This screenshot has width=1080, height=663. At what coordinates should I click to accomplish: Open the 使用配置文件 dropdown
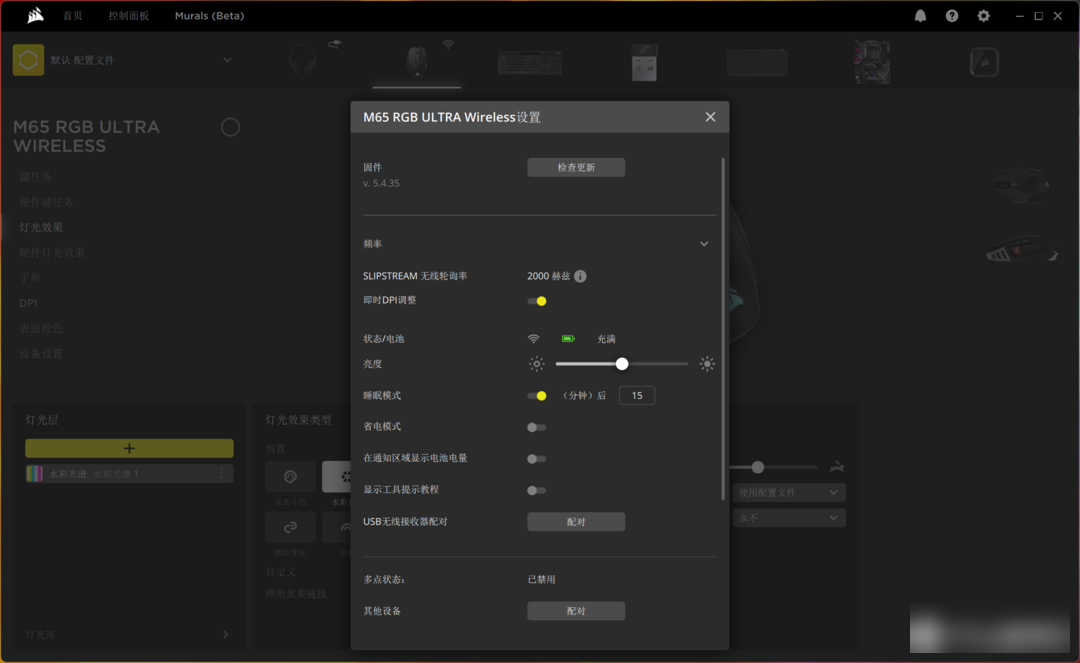(789, 493)
